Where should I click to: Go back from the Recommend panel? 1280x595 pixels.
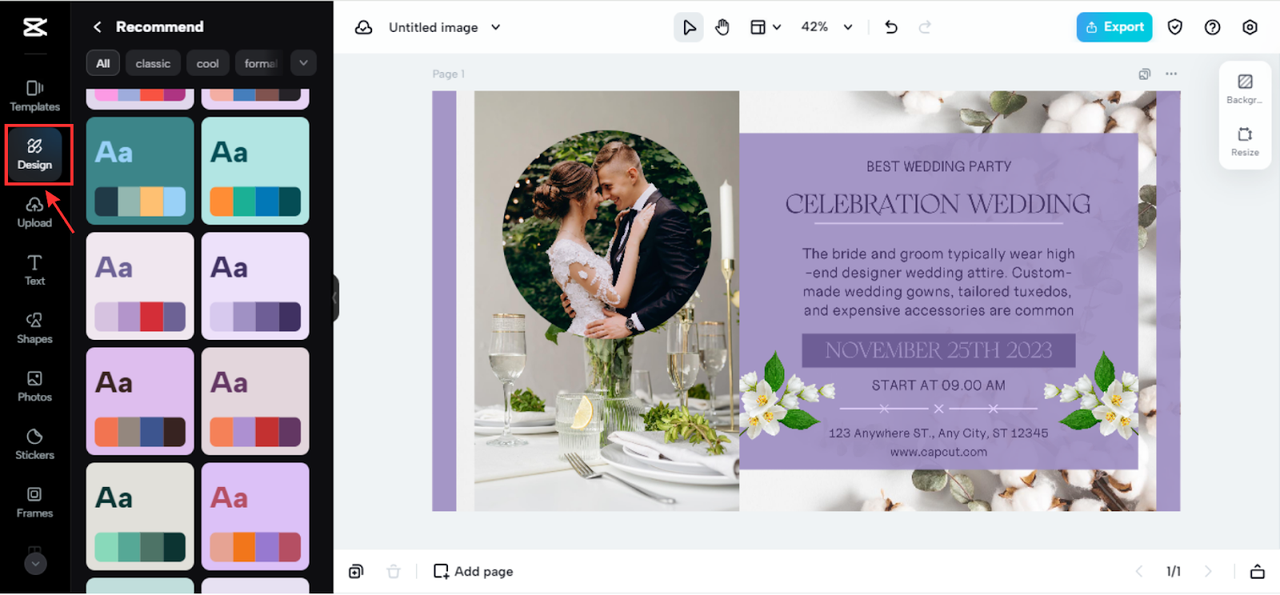(x=97, y=27)
